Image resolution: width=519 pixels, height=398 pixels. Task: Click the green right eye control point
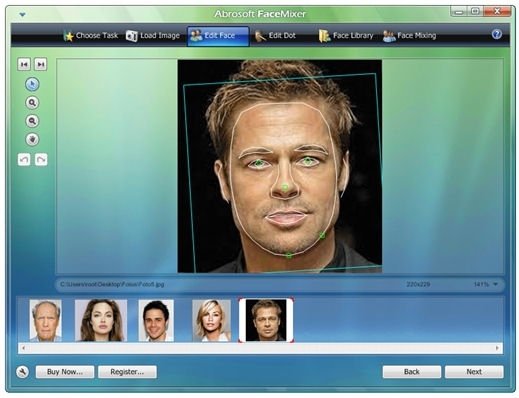308,161
